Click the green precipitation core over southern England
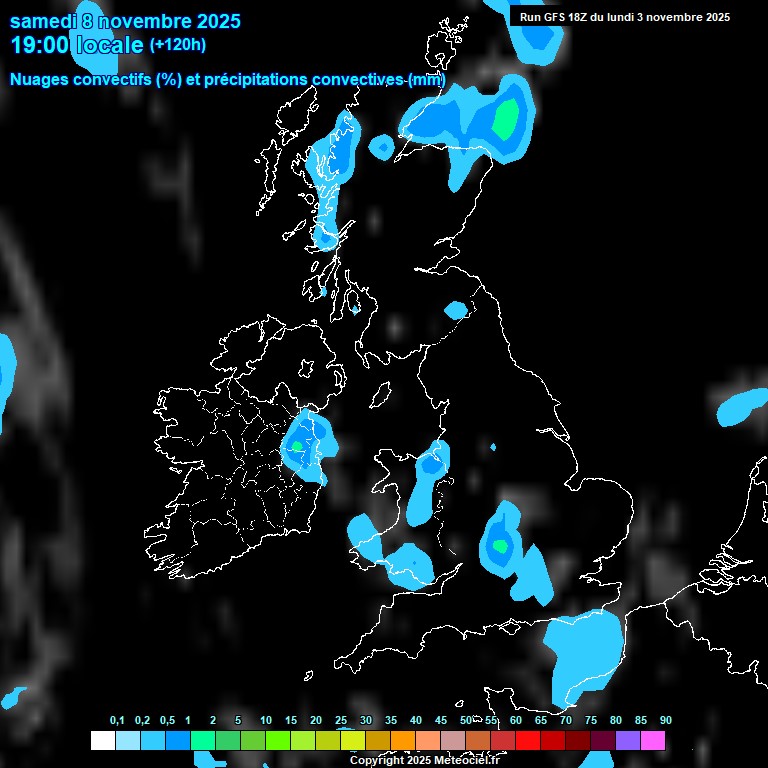Viewport: 768px width, 768px height. [498, 546]
